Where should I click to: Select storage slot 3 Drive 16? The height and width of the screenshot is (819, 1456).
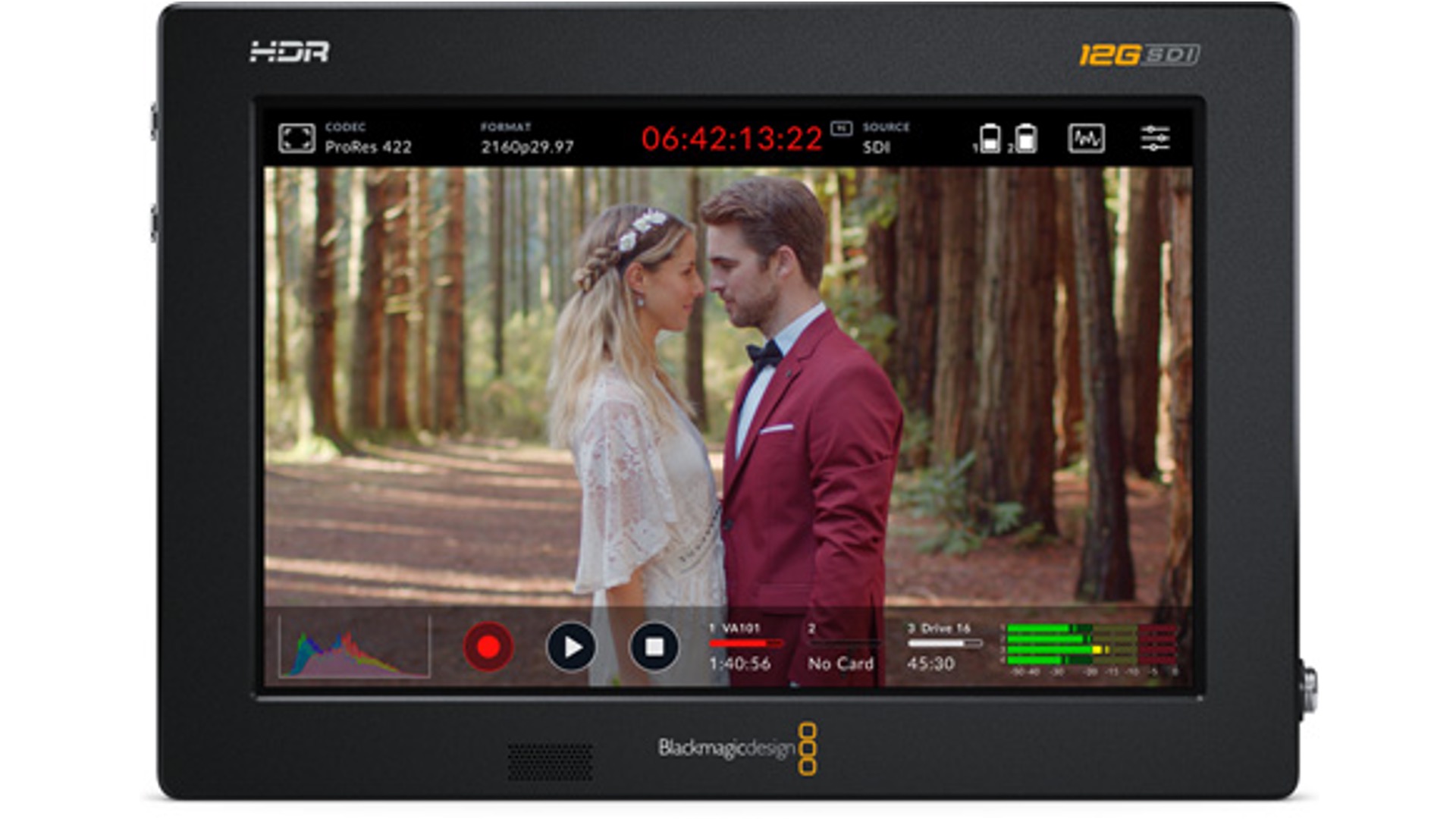tap(944, 647)
